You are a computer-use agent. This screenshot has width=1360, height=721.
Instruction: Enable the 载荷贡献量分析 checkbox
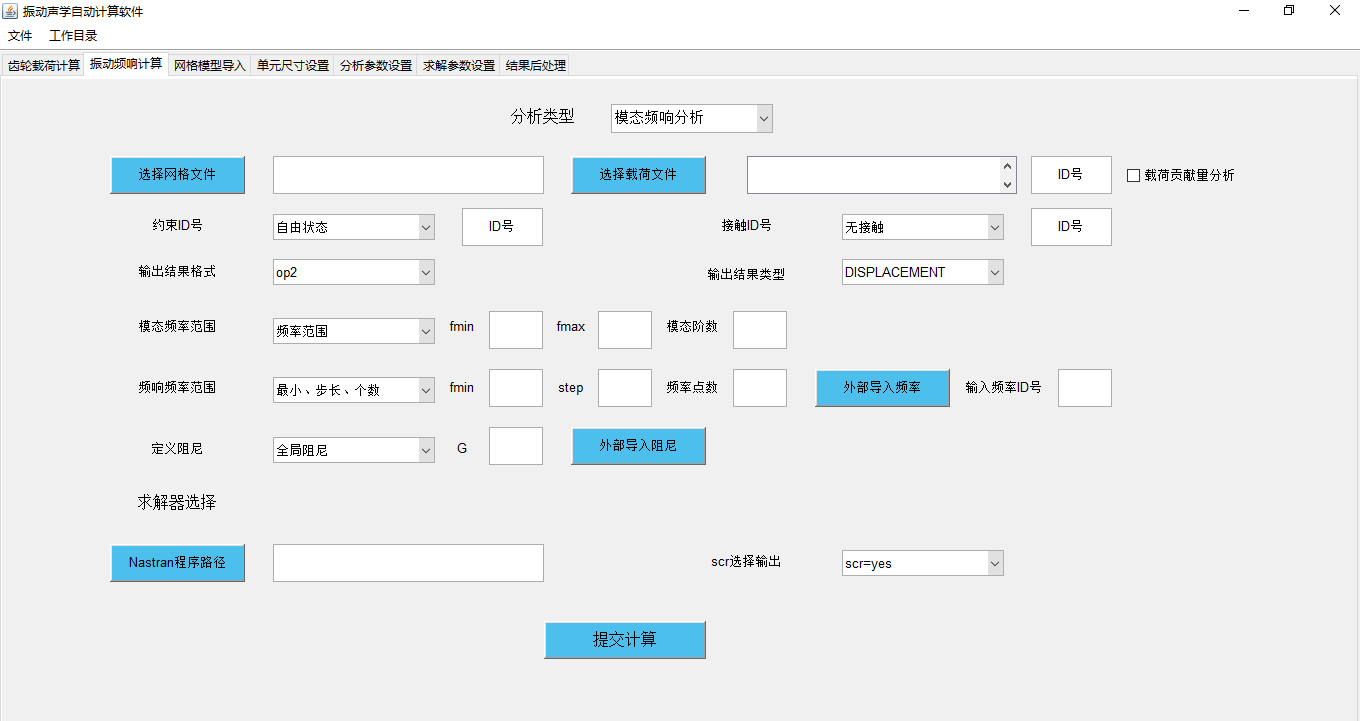(x=1133, y=175)
